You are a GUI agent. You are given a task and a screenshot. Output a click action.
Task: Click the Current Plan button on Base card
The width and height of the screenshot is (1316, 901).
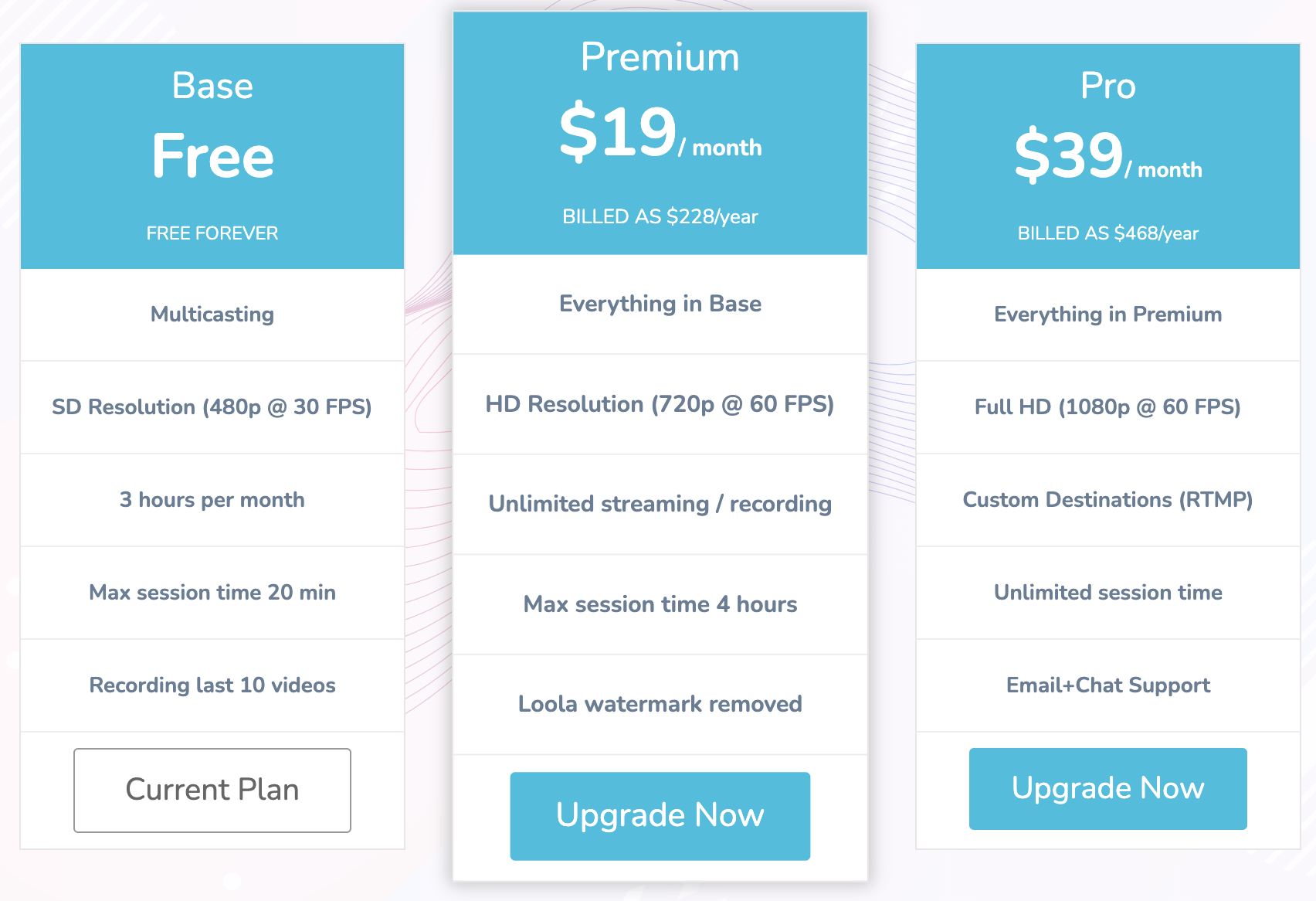[x=212, y=789]
